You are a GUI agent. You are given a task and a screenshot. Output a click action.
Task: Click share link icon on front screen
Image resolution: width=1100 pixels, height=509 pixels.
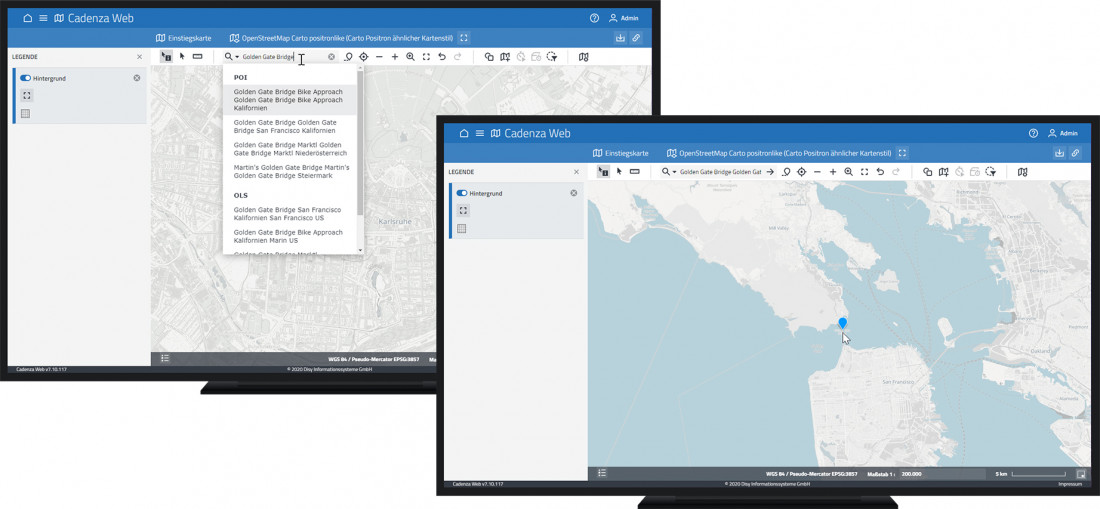point(1075,153)
